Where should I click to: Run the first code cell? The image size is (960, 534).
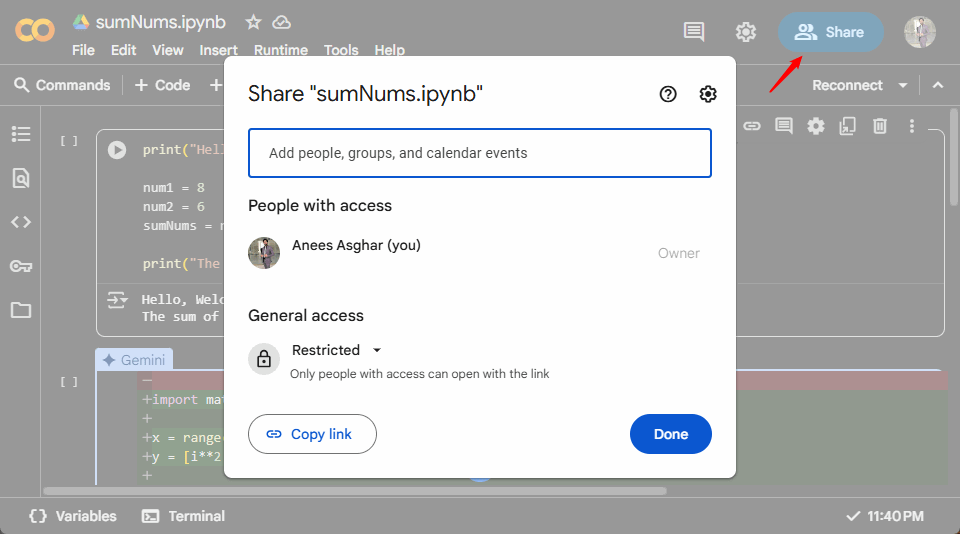click(117, 150)
